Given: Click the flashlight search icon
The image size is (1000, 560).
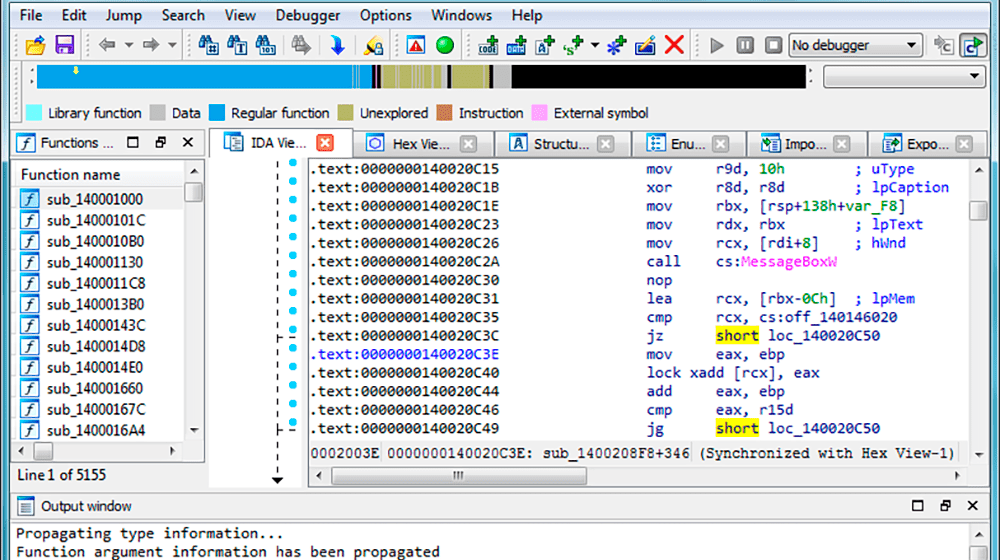Looking at the screenshot, I should coord(373,45).
